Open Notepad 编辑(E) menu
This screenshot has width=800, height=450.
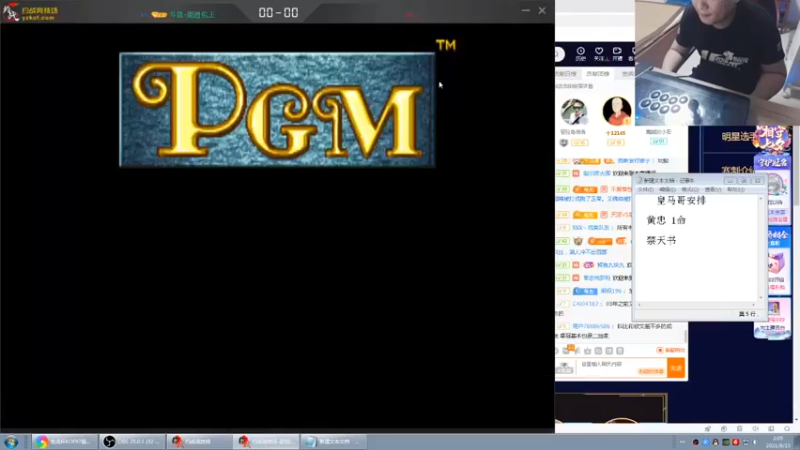tap(667, 190)
